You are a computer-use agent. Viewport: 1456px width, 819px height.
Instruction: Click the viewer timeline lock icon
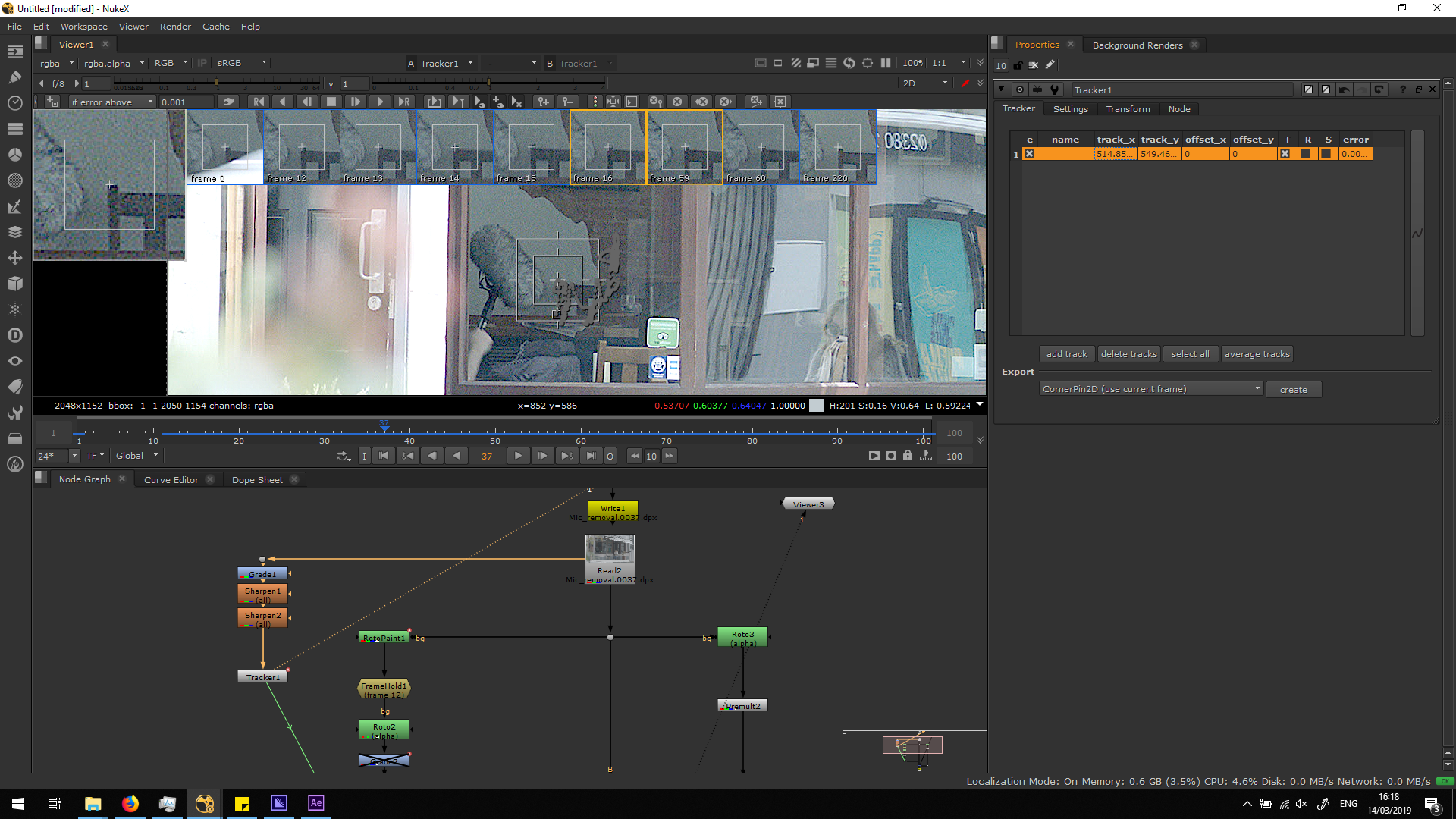coord(908,456)
